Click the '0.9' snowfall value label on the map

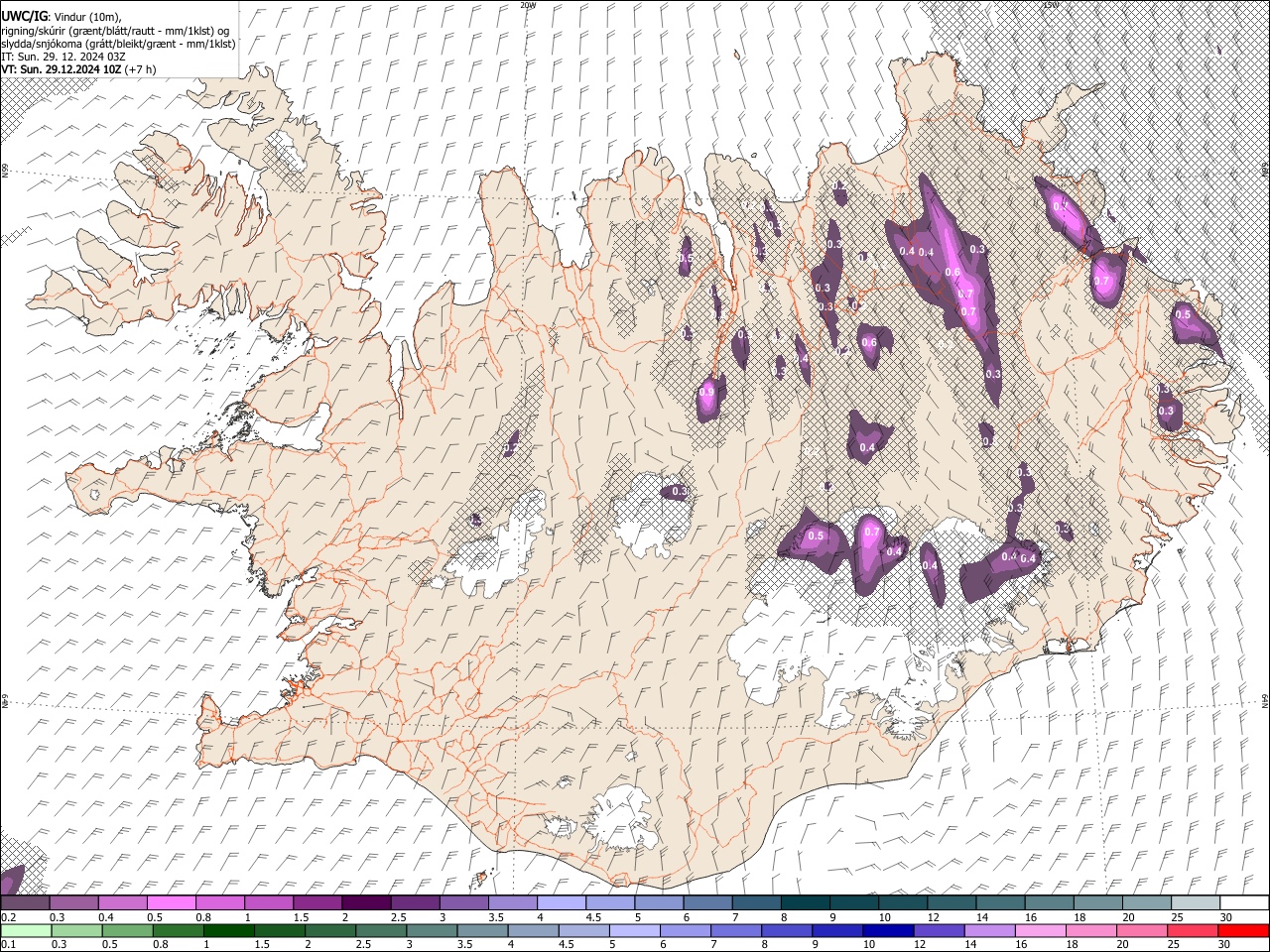coord(706,393)
